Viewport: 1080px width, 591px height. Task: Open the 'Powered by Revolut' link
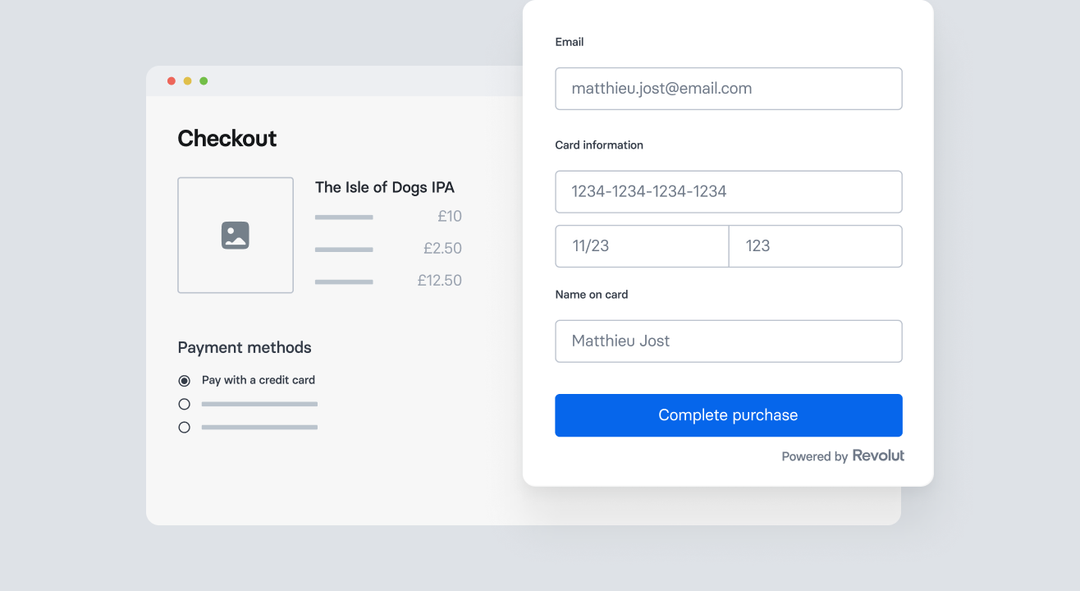click(x=842, y=455)
